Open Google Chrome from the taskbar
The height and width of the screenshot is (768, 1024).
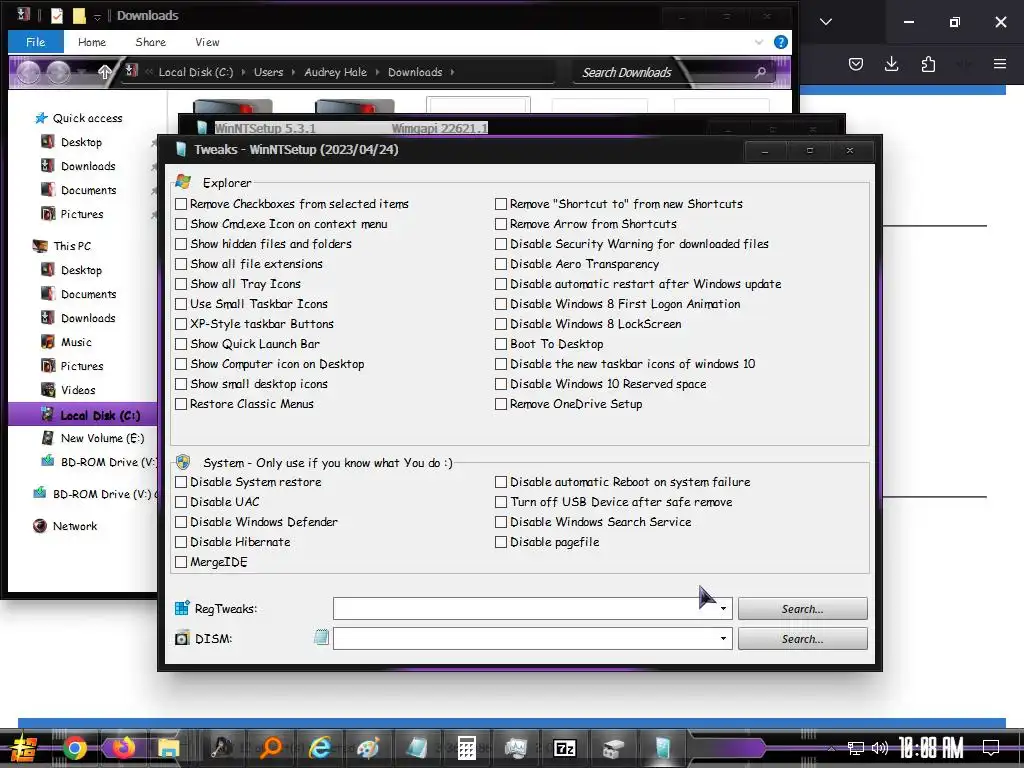point(74,748)
